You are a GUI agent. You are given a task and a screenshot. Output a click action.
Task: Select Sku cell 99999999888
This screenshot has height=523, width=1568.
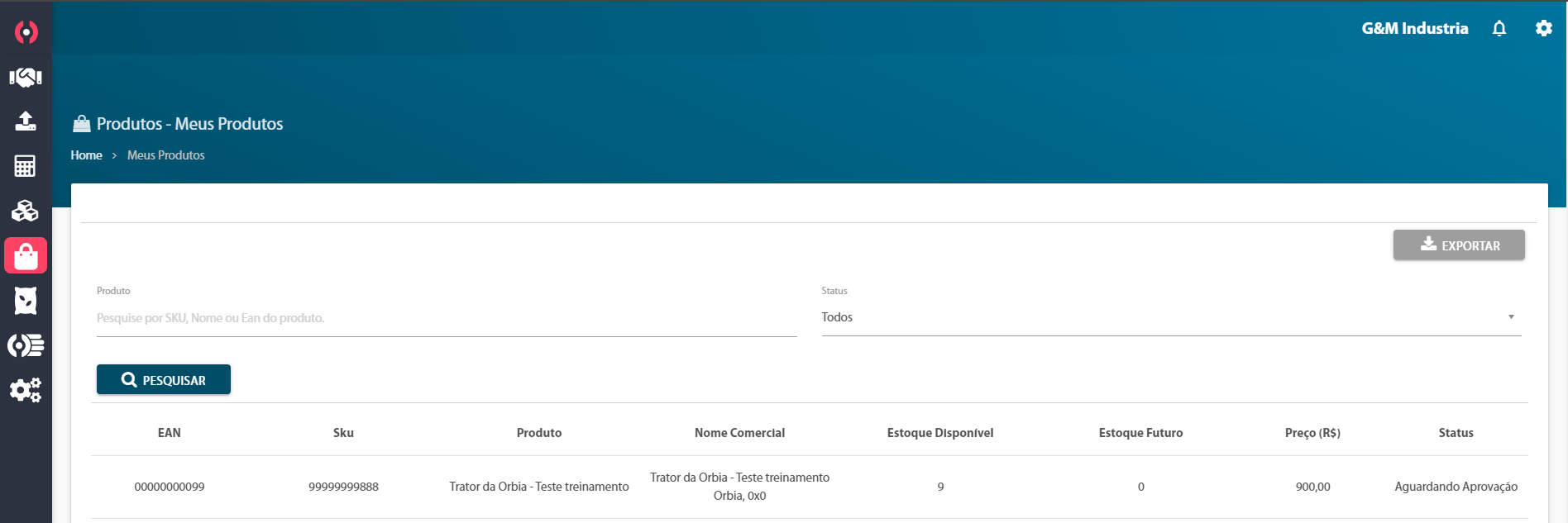pyautogui.click(x=343, y=487)
